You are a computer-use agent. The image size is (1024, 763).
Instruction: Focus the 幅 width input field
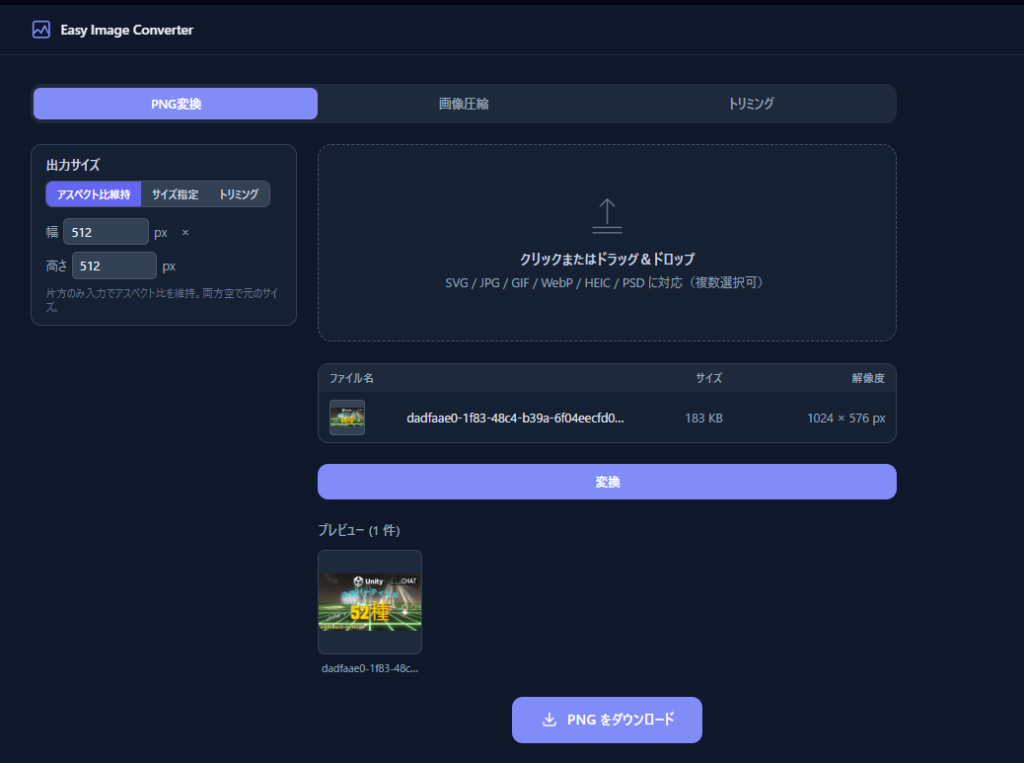pos(105,232)
